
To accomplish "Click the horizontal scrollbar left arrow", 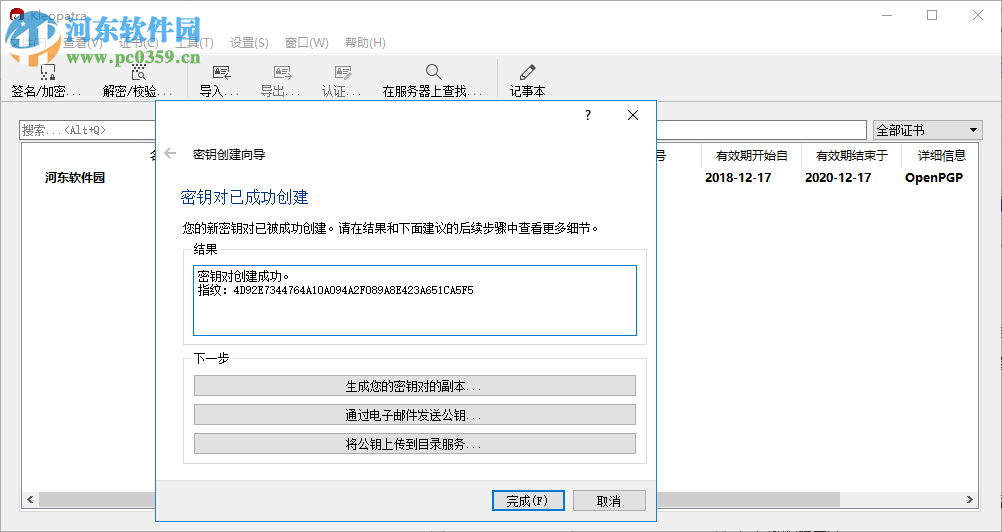I will pyautogui.click(x=29, y=499).
